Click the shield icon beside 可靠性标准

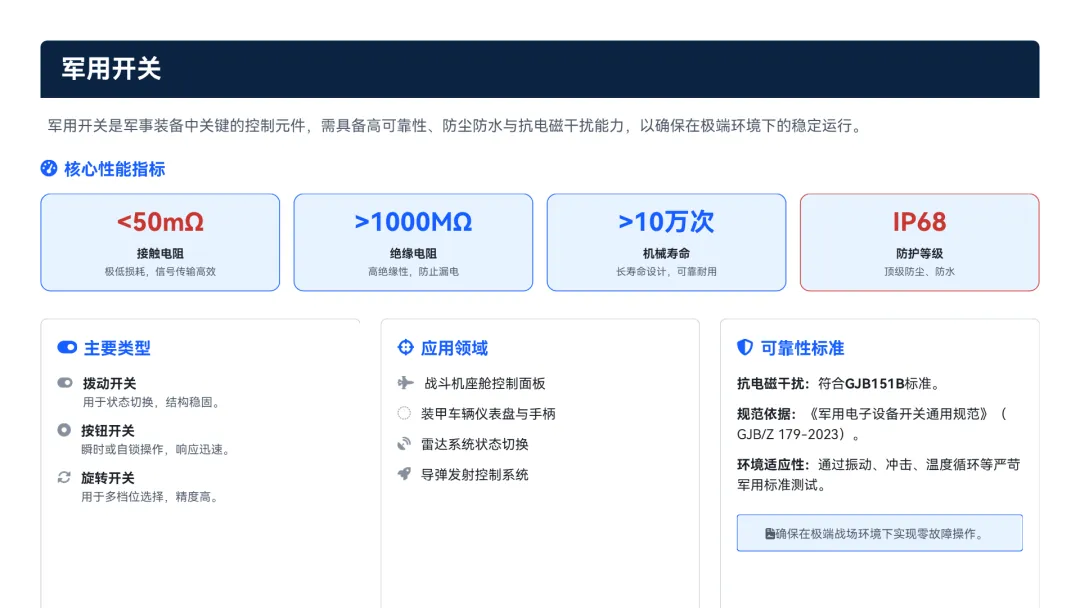coord(745,348)
